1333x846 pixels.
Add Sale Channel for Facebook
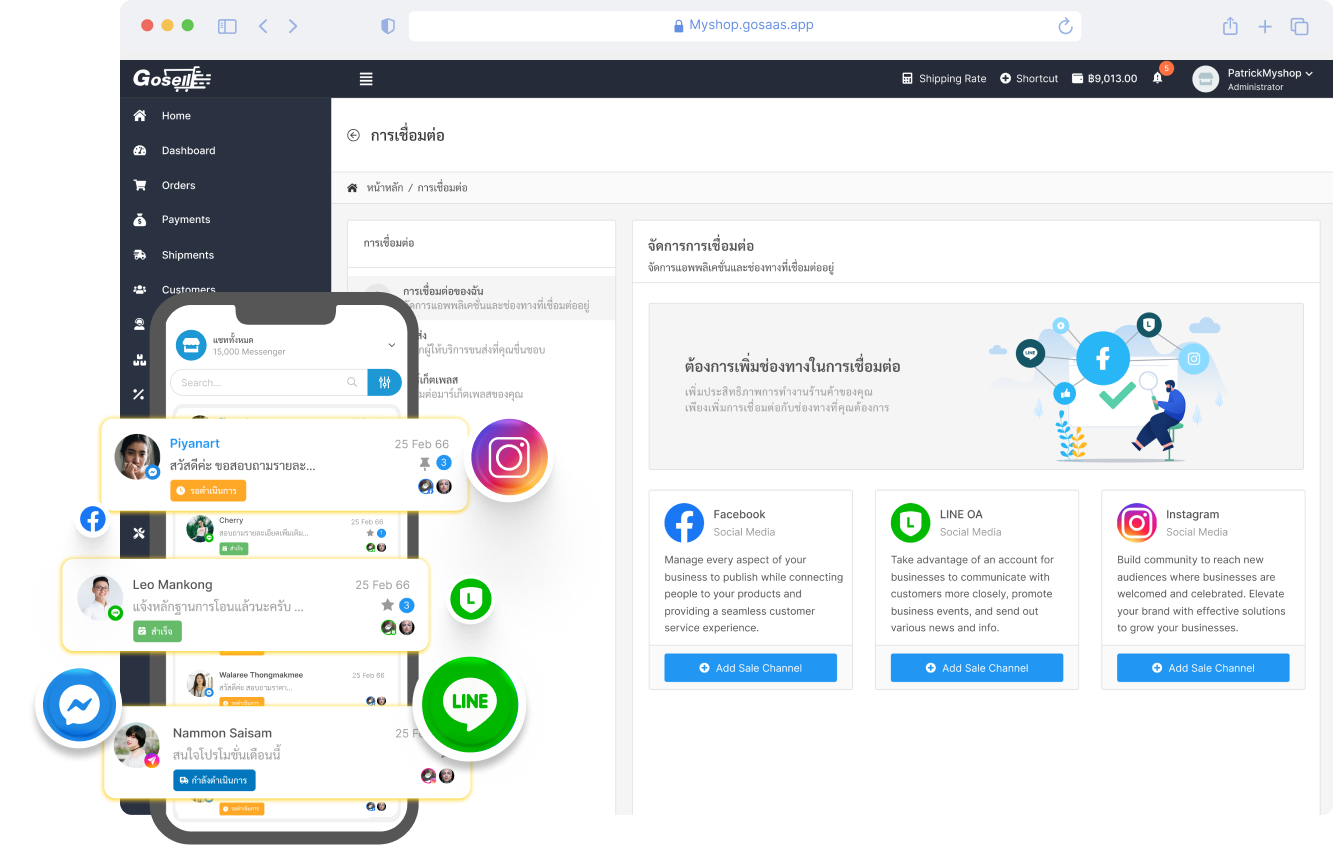click(x=750, y=668)
